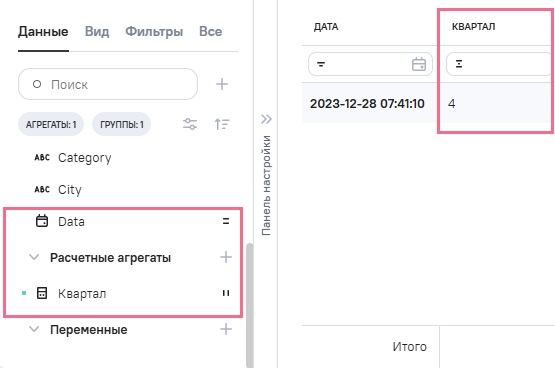Click the calendar icon next to Data field
Screen dimensions: 555x368
coord(42,221)
